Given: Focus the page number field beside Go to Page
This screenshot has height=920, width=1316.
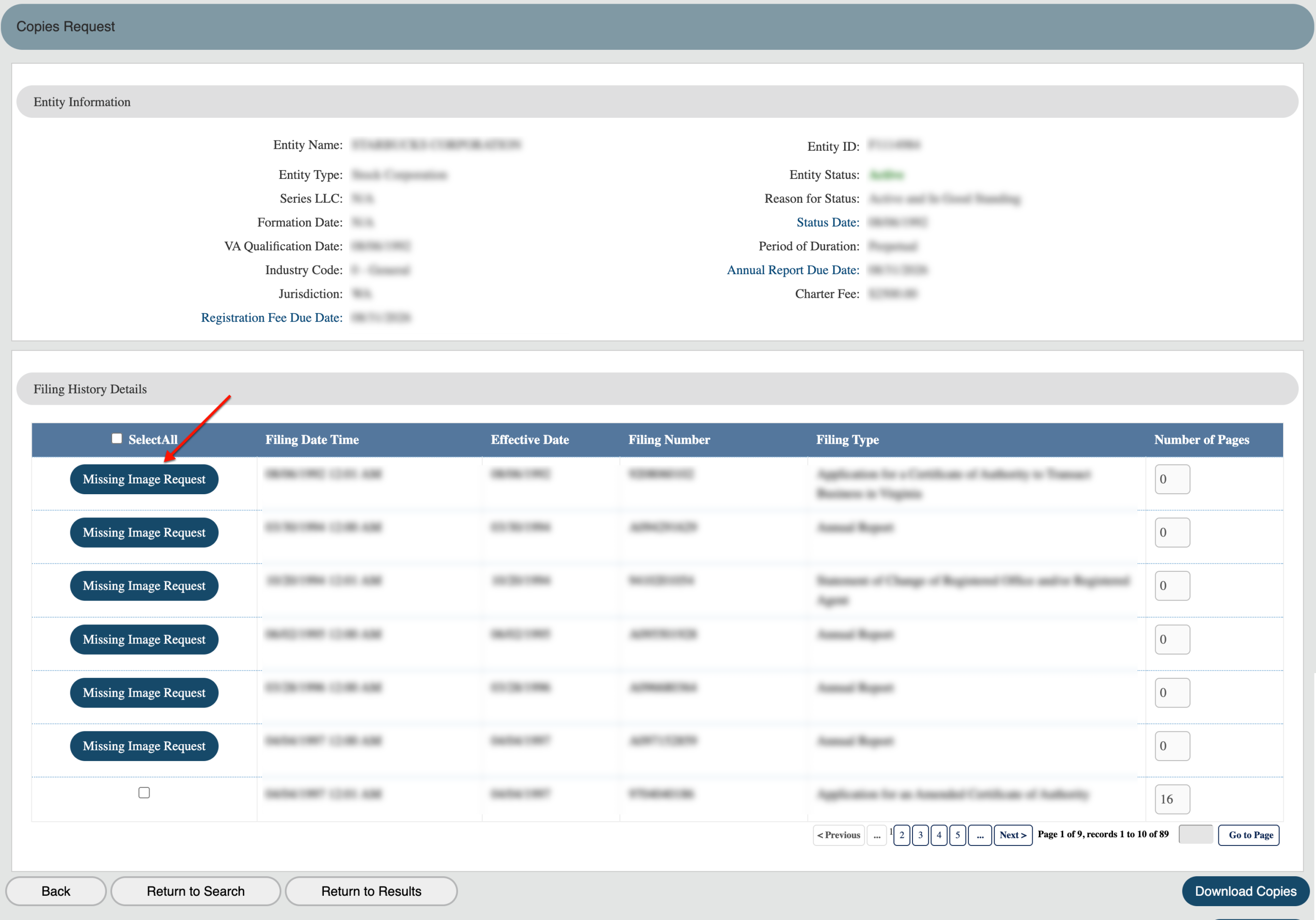Looking at the screenshot, I should (x=1195, y=835).
